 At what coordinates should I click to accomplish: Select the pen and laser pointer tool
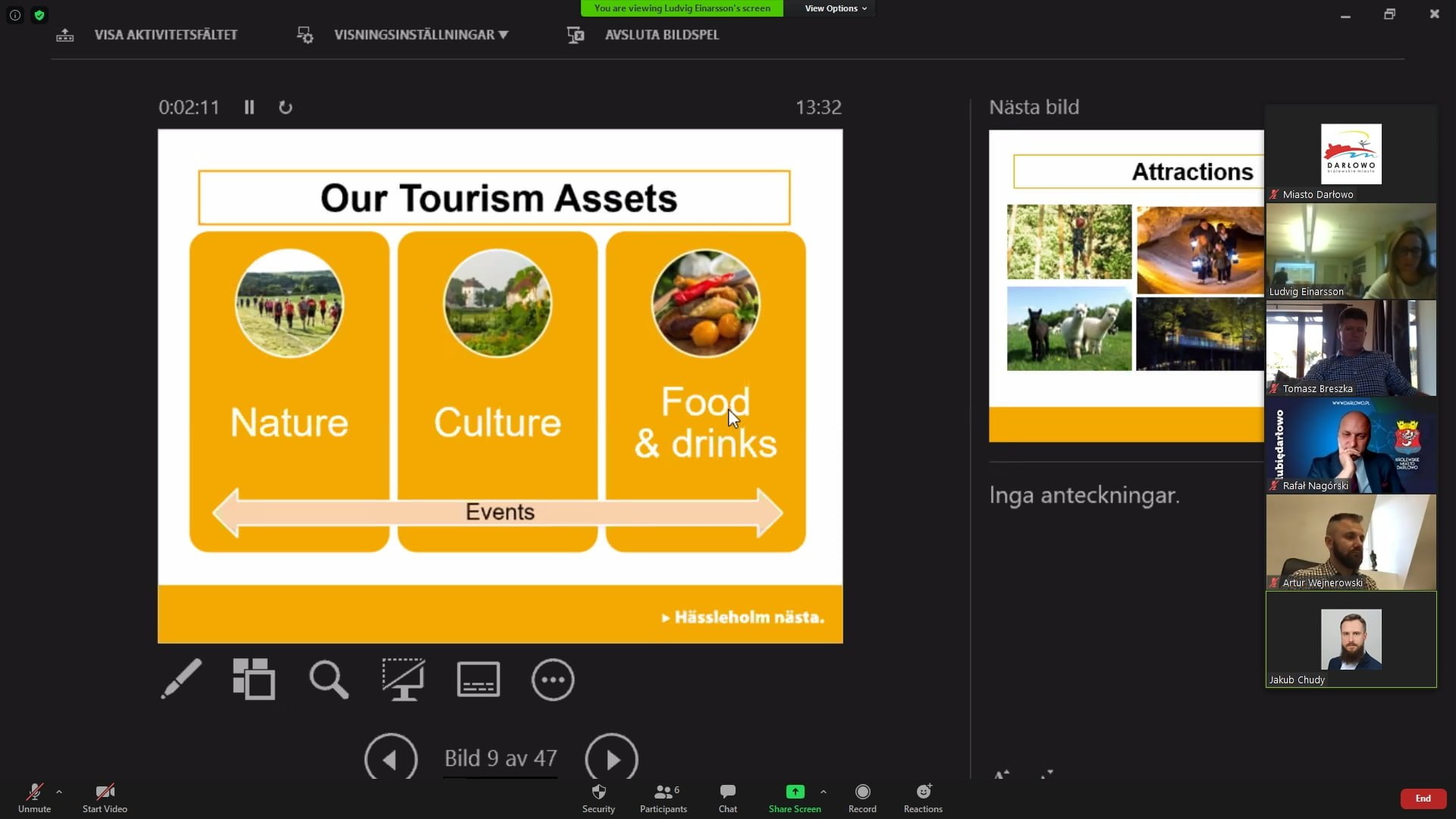[181, 679]
